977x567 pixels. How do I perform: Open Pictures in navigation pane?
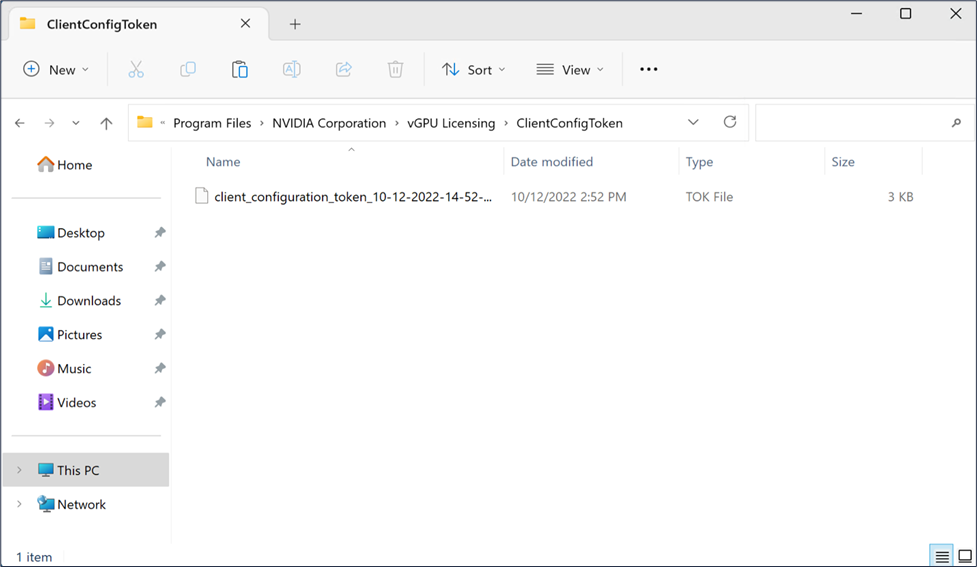(70, 335)
